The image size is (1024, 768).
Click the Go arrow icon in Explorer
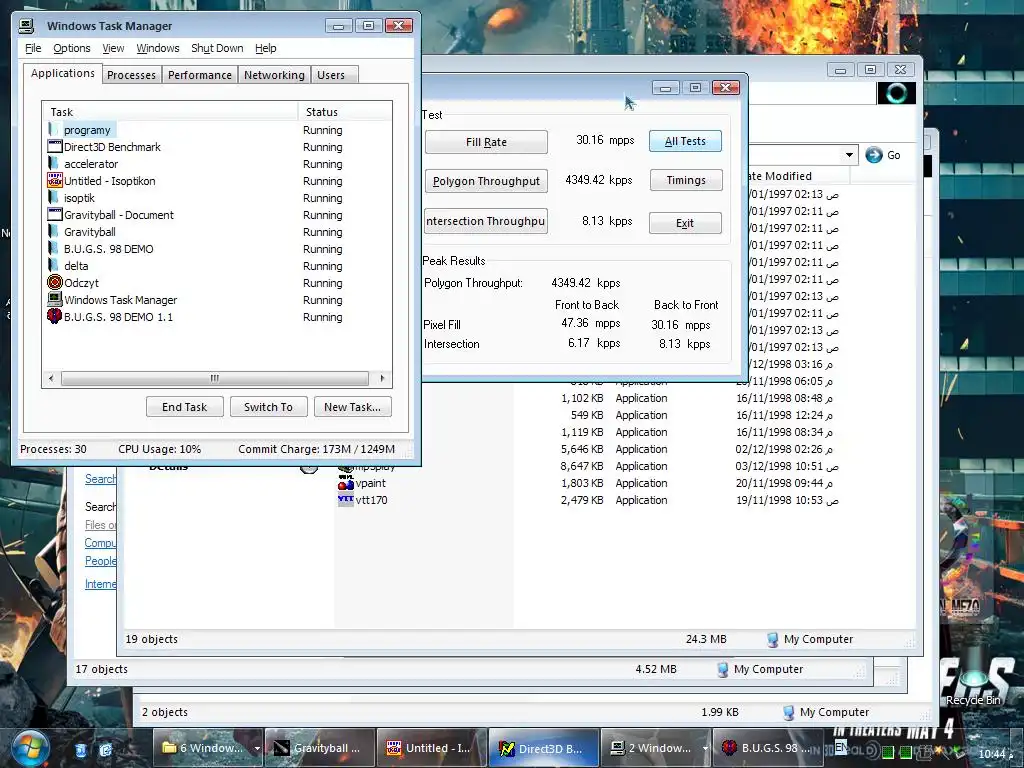click(x=873, y=155)
